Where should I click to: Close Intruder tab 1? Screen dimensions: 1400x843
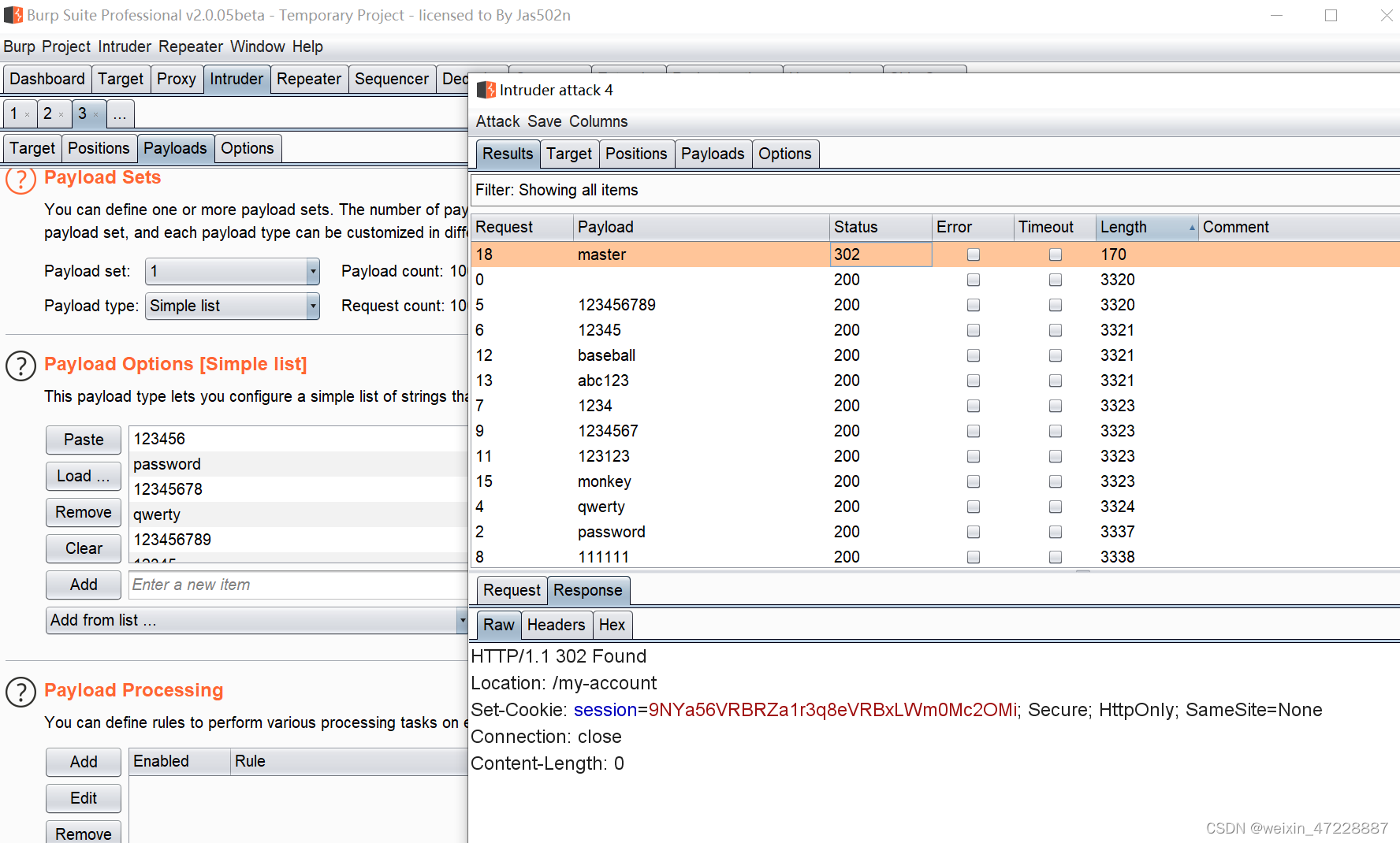click(x=27, y=115)
